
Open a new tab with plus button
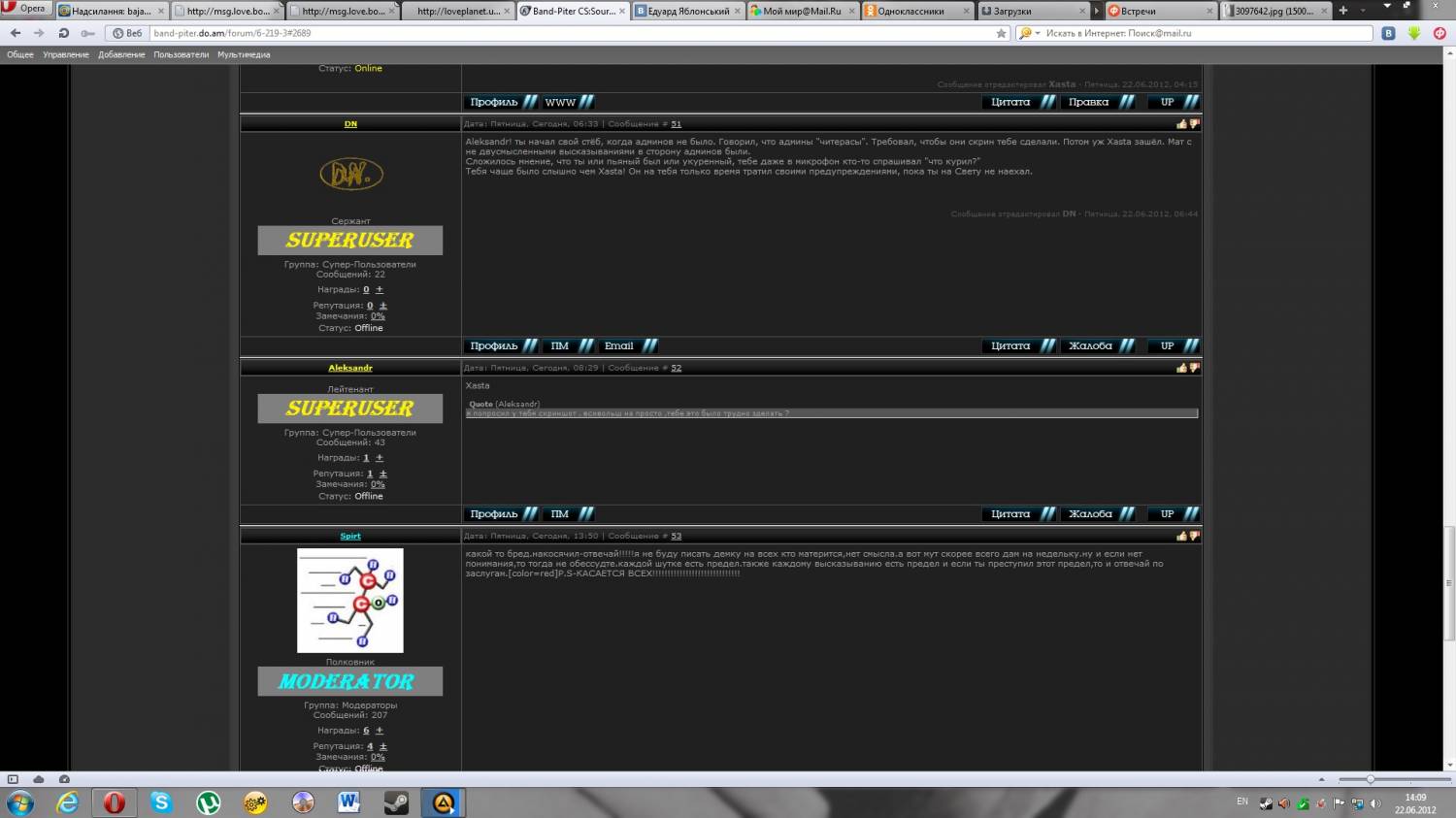[1343, 10]
